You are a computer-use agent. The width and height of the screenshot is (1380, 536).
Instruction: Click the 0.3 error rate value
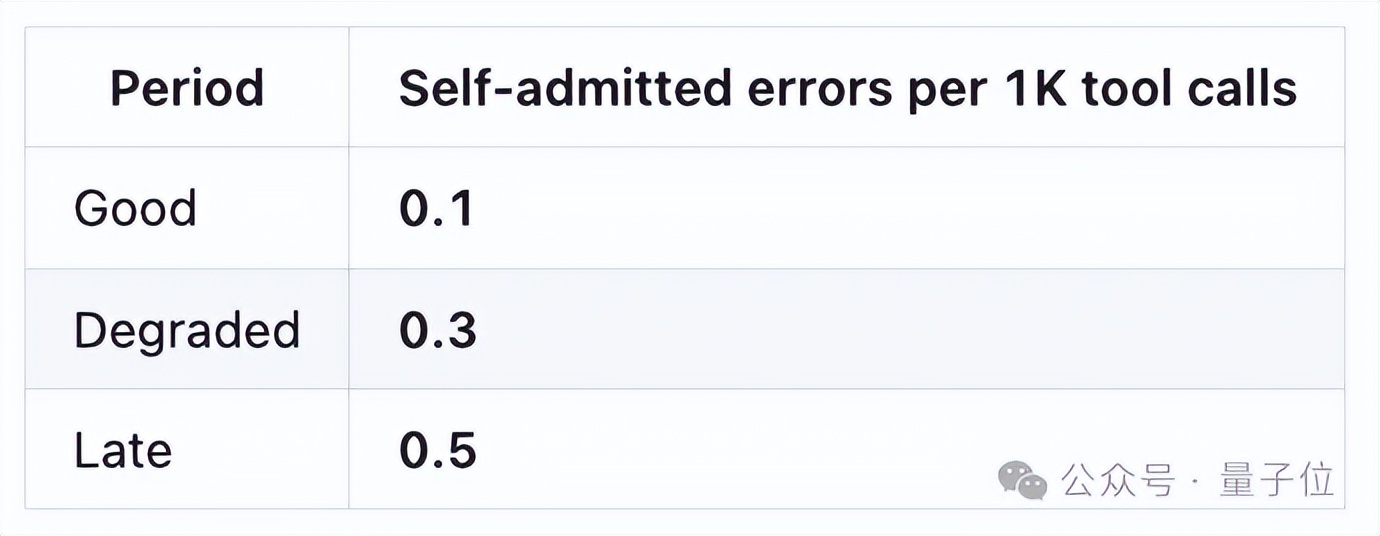[438, 330]
